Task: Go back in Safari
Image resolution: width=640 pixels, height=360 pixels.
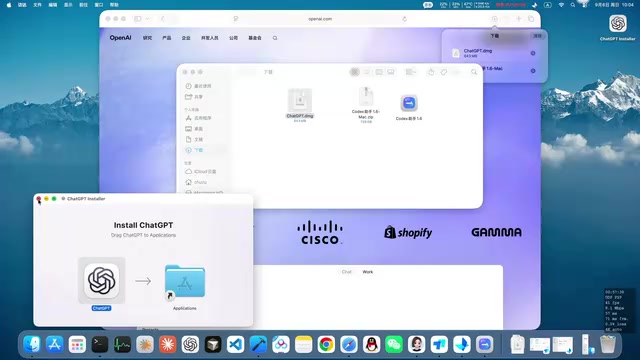Action: [x=163, y=19]
